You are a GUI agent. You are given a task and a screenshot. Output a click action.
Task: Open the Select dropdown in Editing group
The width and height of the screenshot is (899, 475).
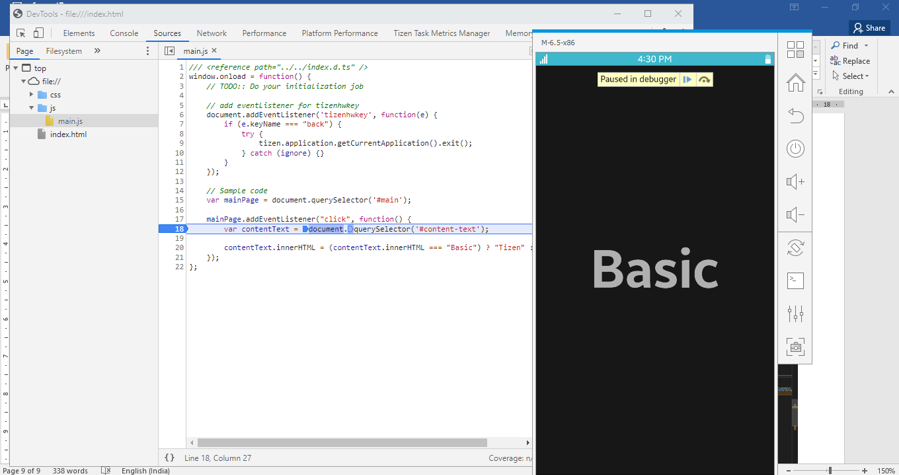852,76
